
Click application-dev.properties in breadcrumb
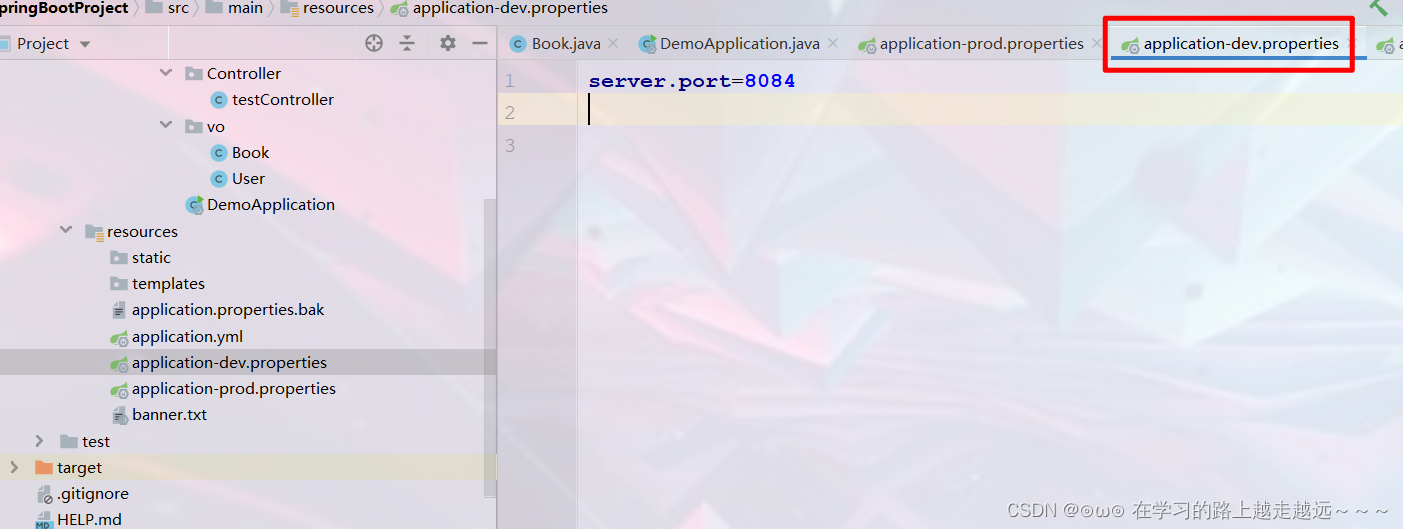pyautogui.click(x=509, y=8)
